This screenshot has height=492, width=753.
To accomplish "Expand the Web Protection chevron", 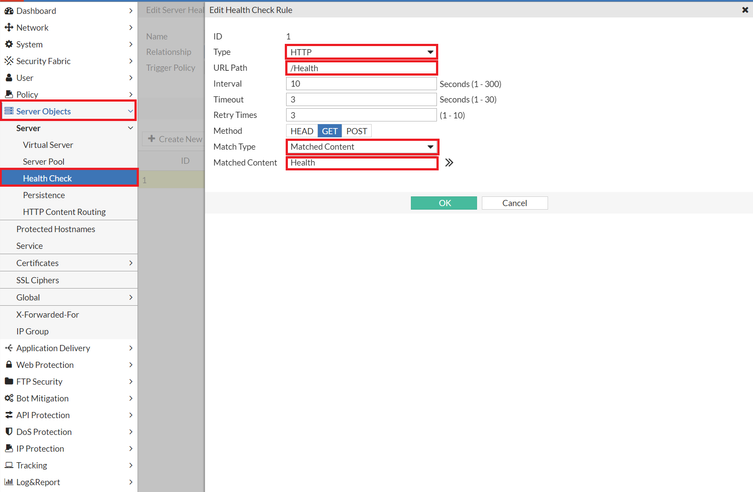I will coord(131,365).
